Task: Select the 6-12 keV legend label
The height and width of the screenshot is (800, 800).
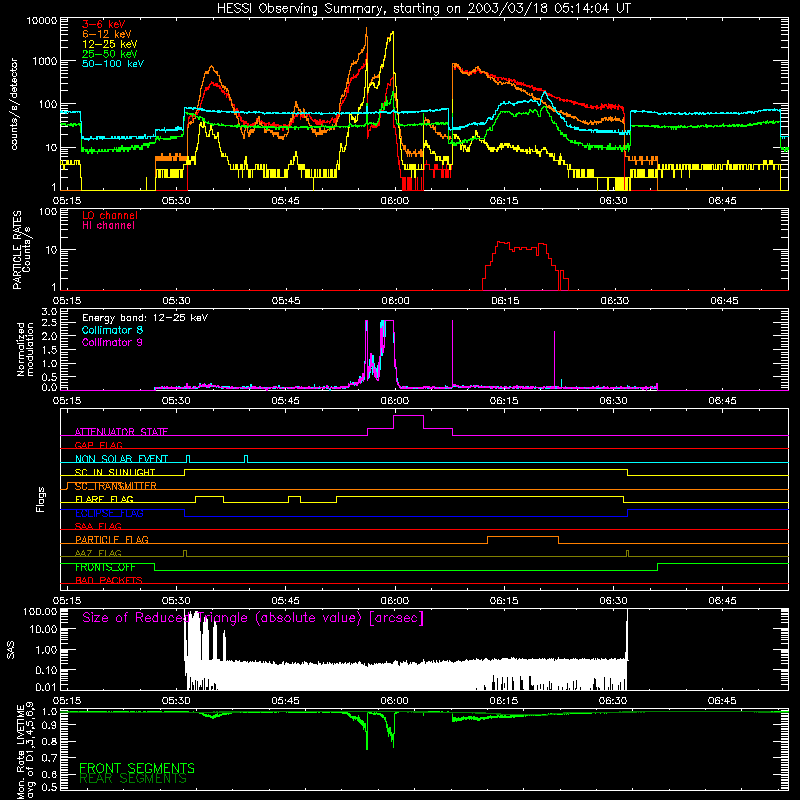Action: click(x=107, y=34)
